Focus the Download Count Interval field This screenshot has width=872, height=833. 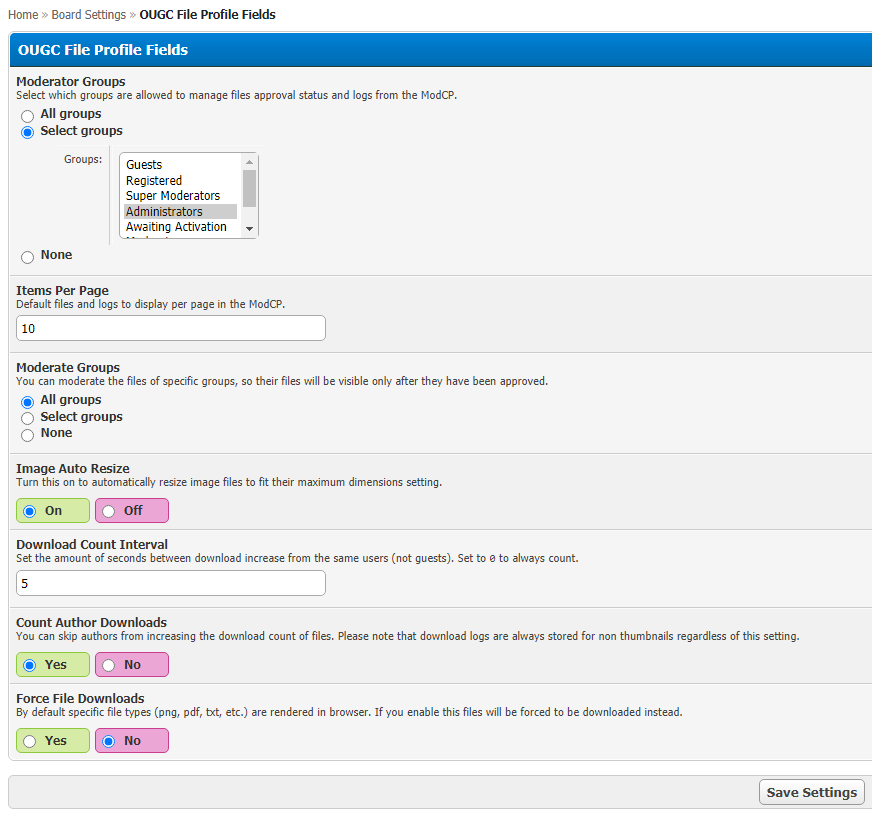171,583
